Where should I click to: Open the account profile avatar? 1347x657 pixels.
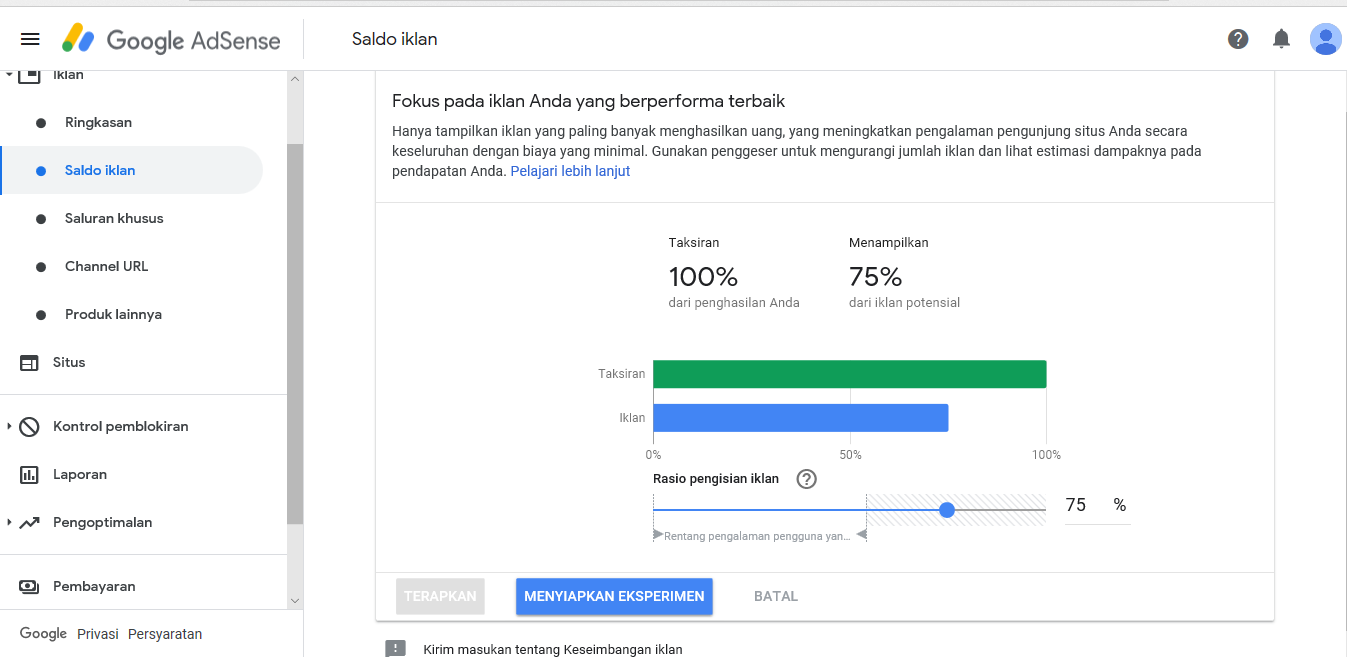1325,39
